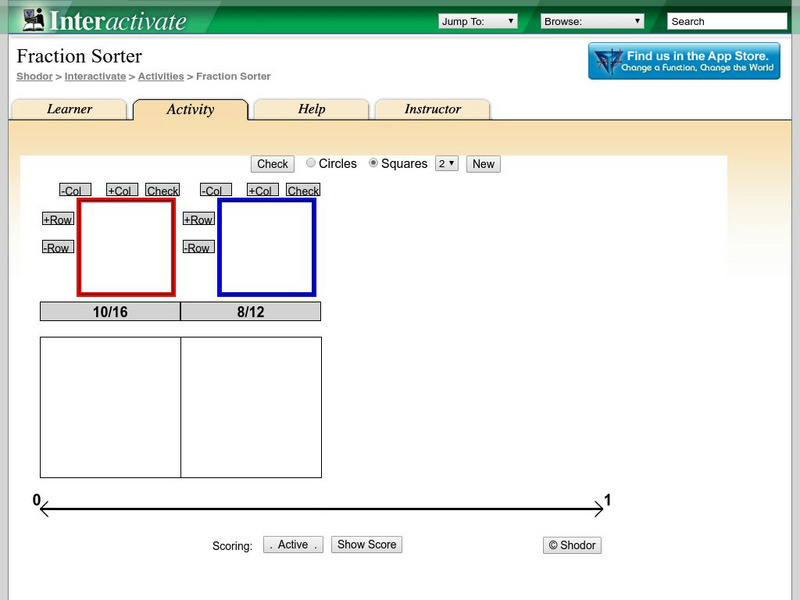Image resolution: width=800 pixels, height=600 pixels.
Task: Click inside the red bordered square
Action: point(126,247)
